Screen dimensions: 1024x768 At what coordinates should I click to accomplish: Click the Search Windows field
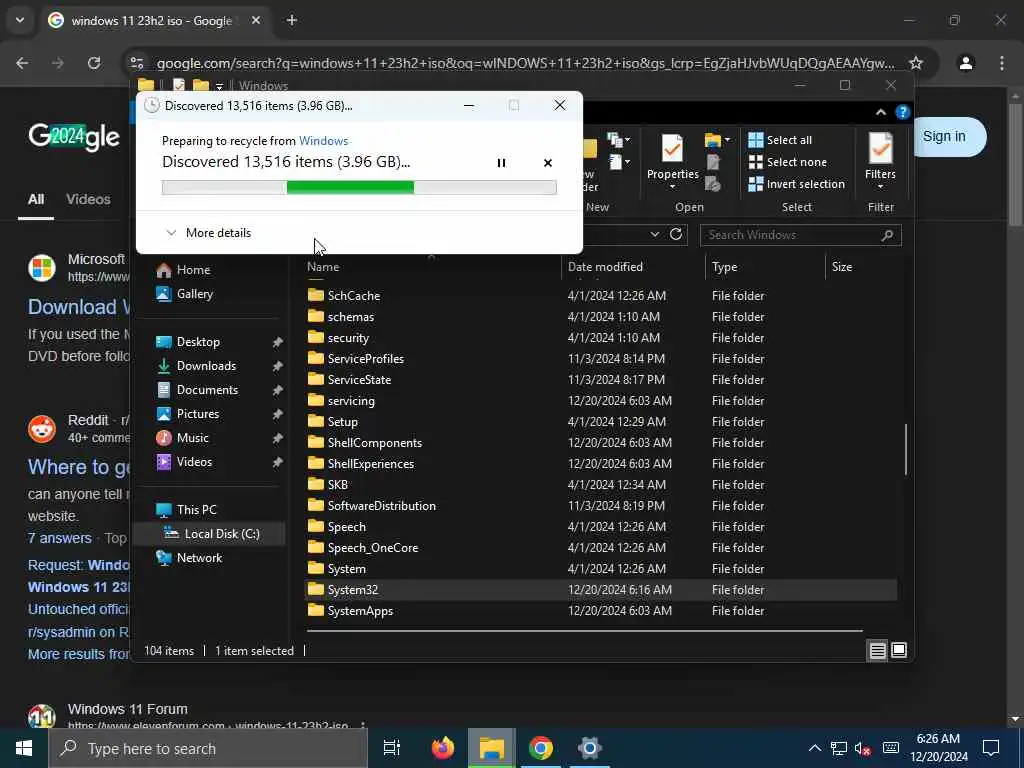(x=801, y=235)
